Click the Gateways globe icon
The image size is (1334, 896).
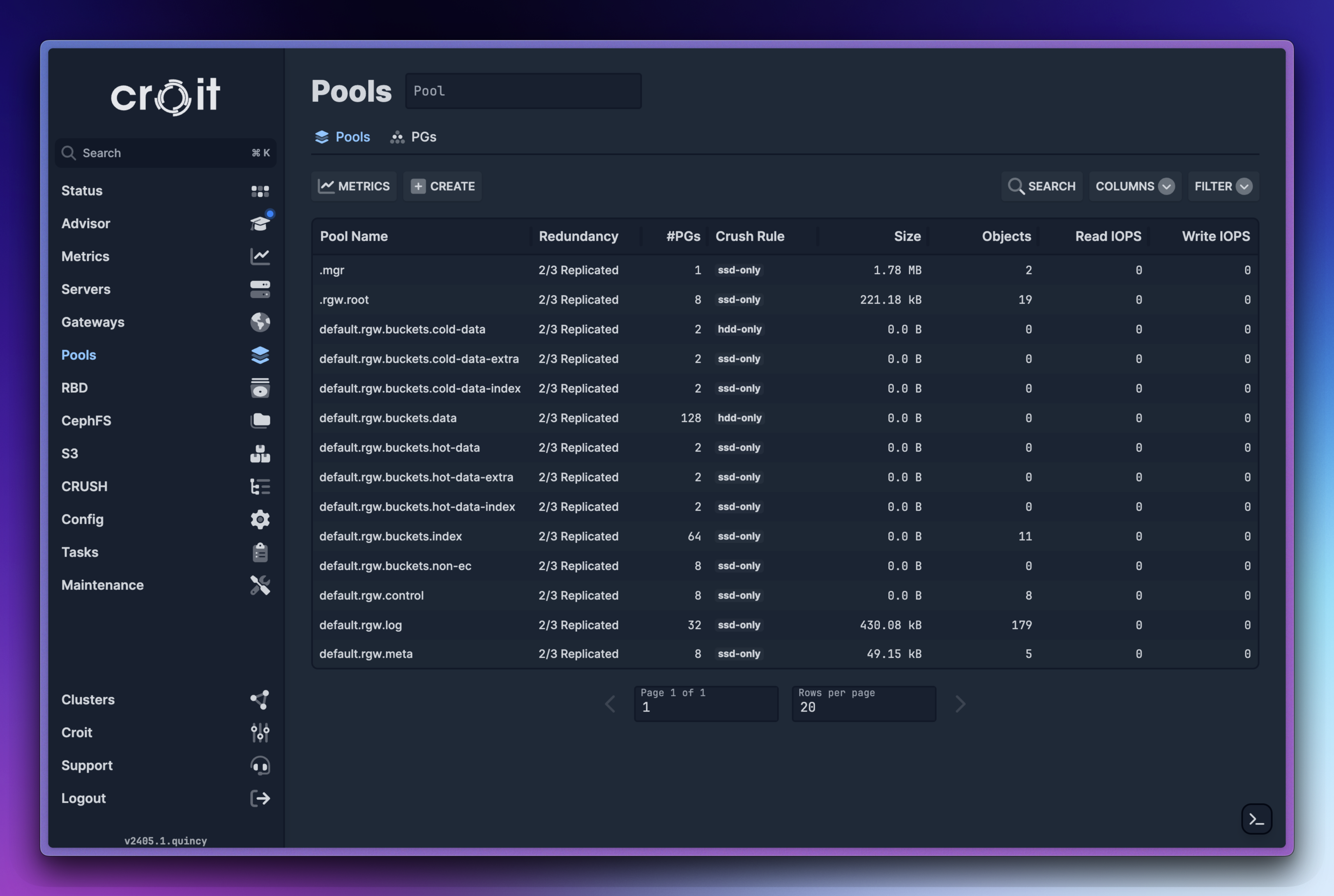click(260, 322)
